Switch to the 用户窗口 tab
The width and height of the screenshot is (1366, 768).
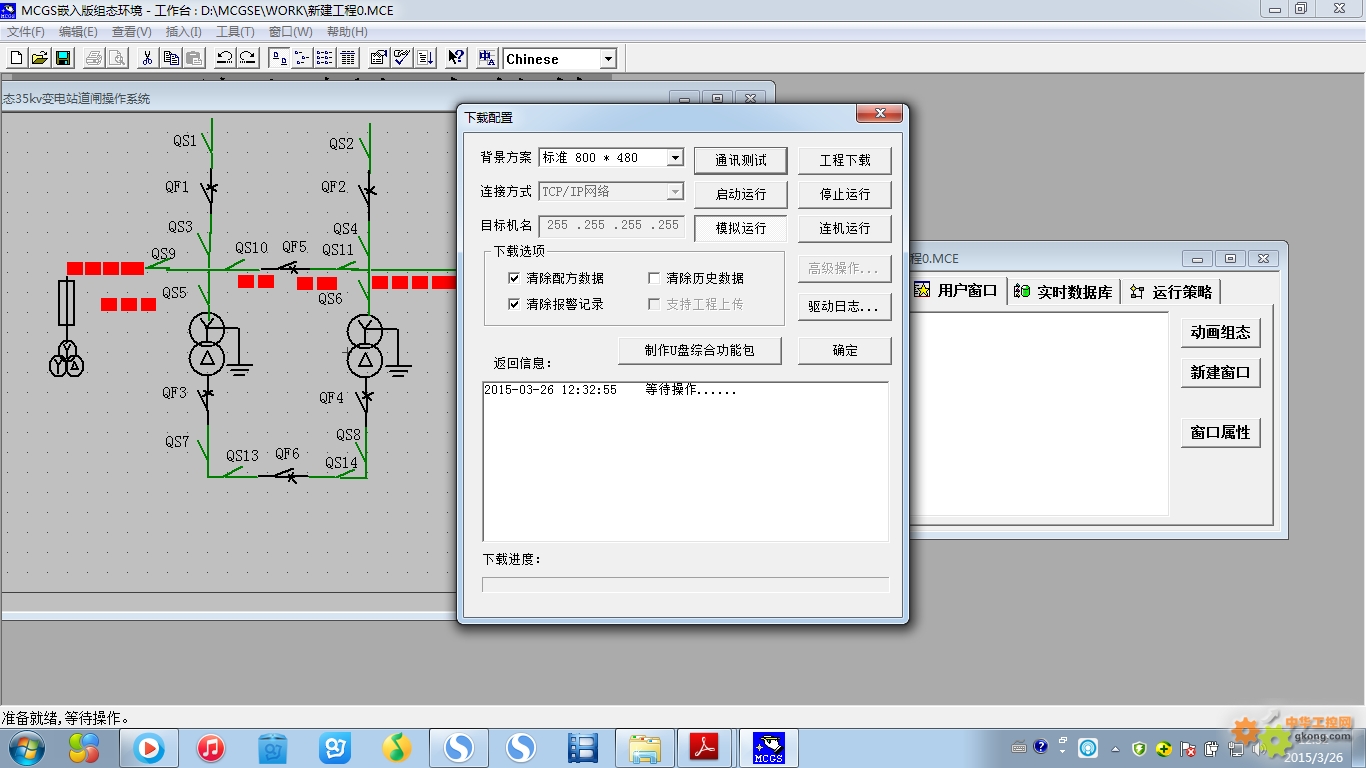[x=957, y=291]
